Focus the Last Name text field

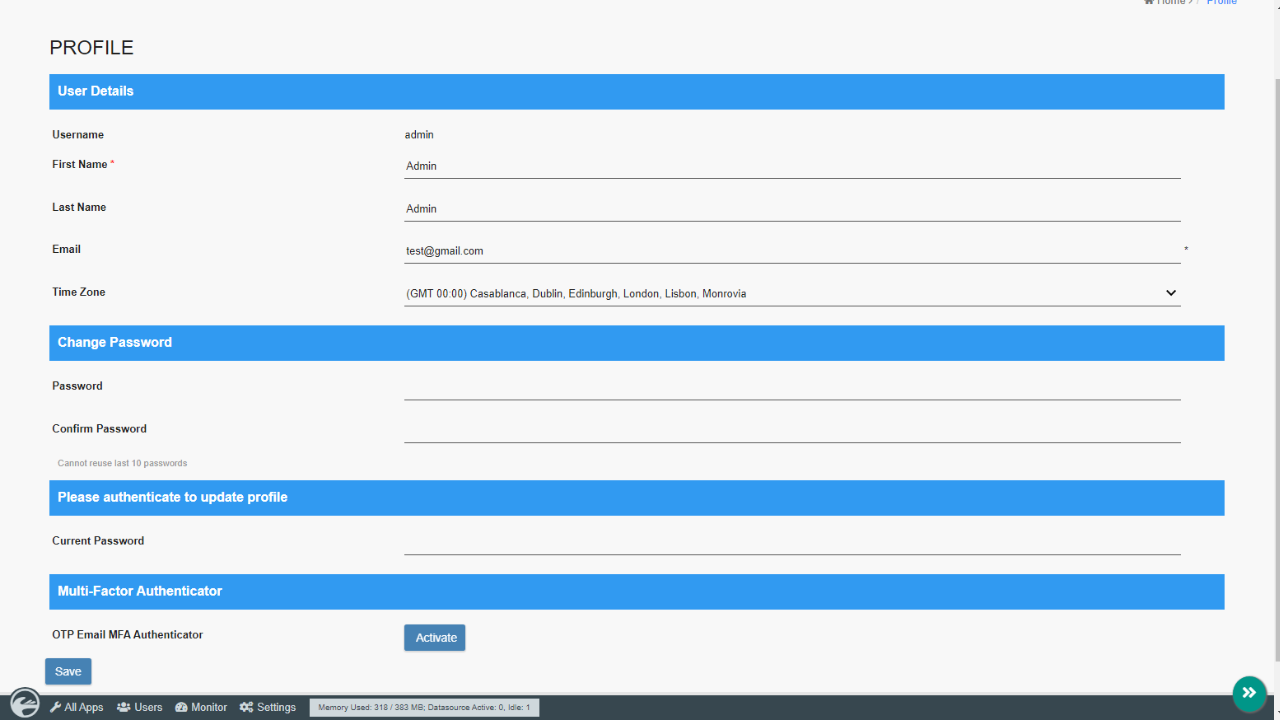(792, 209)
